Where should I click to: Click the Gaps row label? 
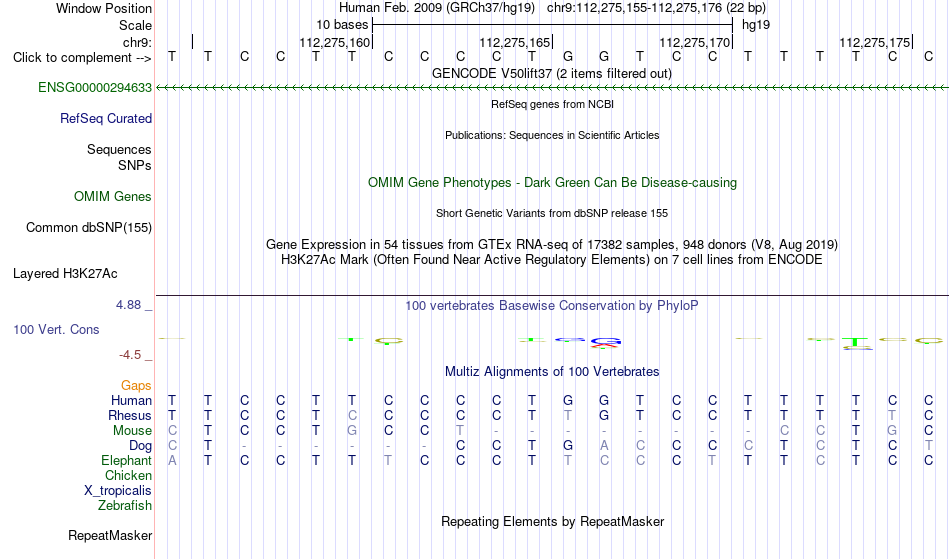136,385
